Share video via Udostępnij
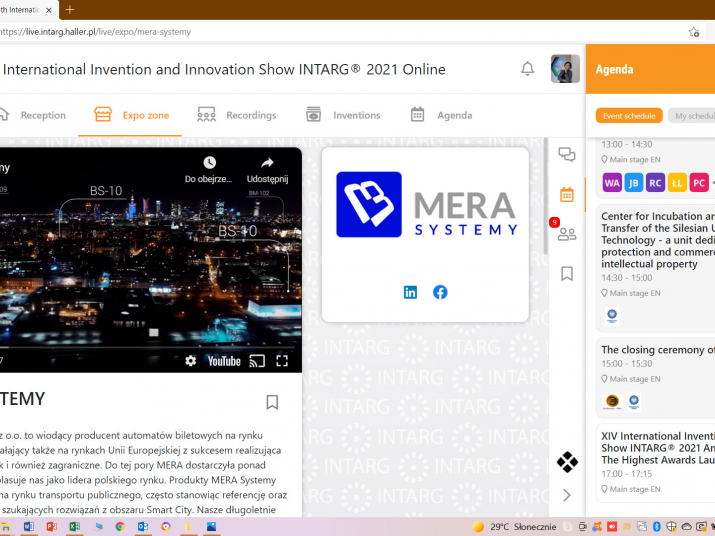715x536 pixels. pos(267,169)
